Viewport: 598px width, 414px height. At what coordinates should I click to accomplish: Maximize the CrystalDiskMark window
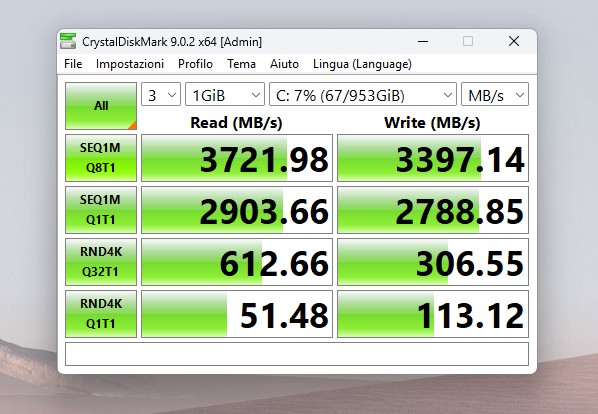[x=468, y=41]
